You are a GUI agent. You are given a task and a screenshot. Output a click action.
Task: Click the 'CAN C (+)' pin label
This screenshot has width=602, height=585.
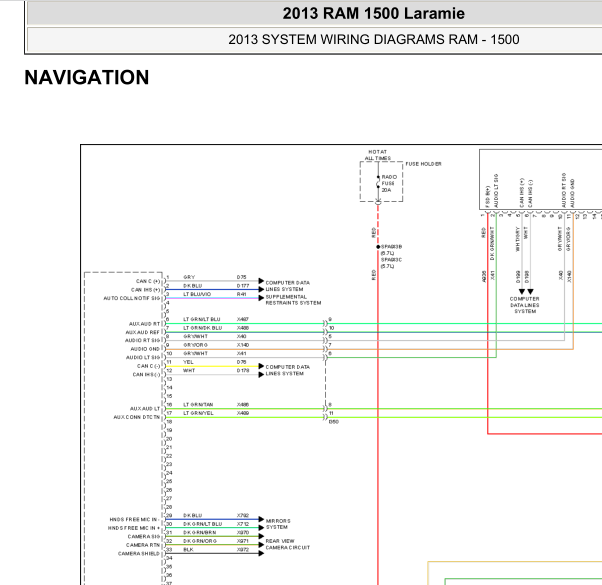148,281
